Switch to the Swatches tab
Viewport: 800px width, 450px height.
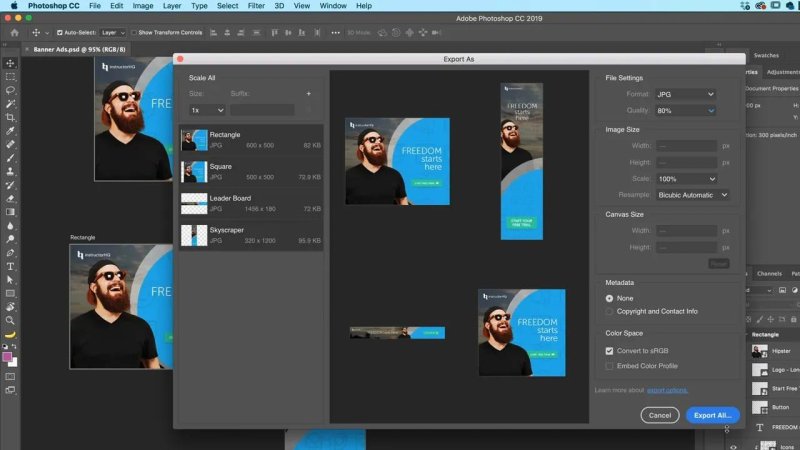[766, 55]
